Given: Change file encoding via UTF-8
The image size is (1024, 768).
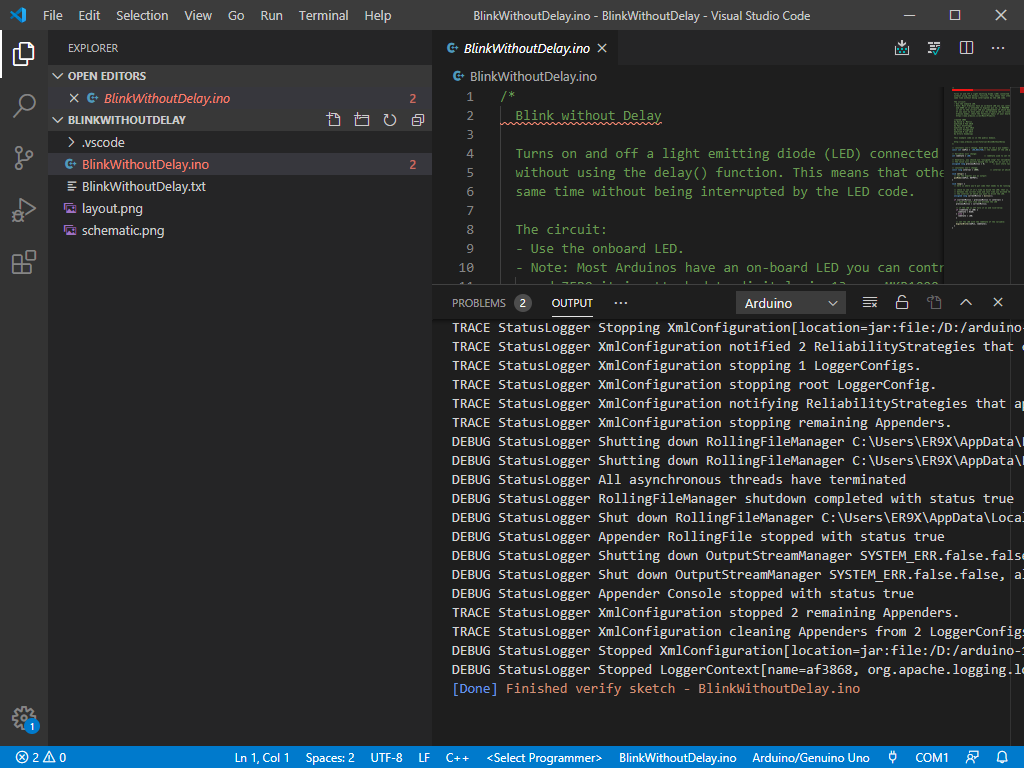Looking at the screenshot, I should (386, 758).
